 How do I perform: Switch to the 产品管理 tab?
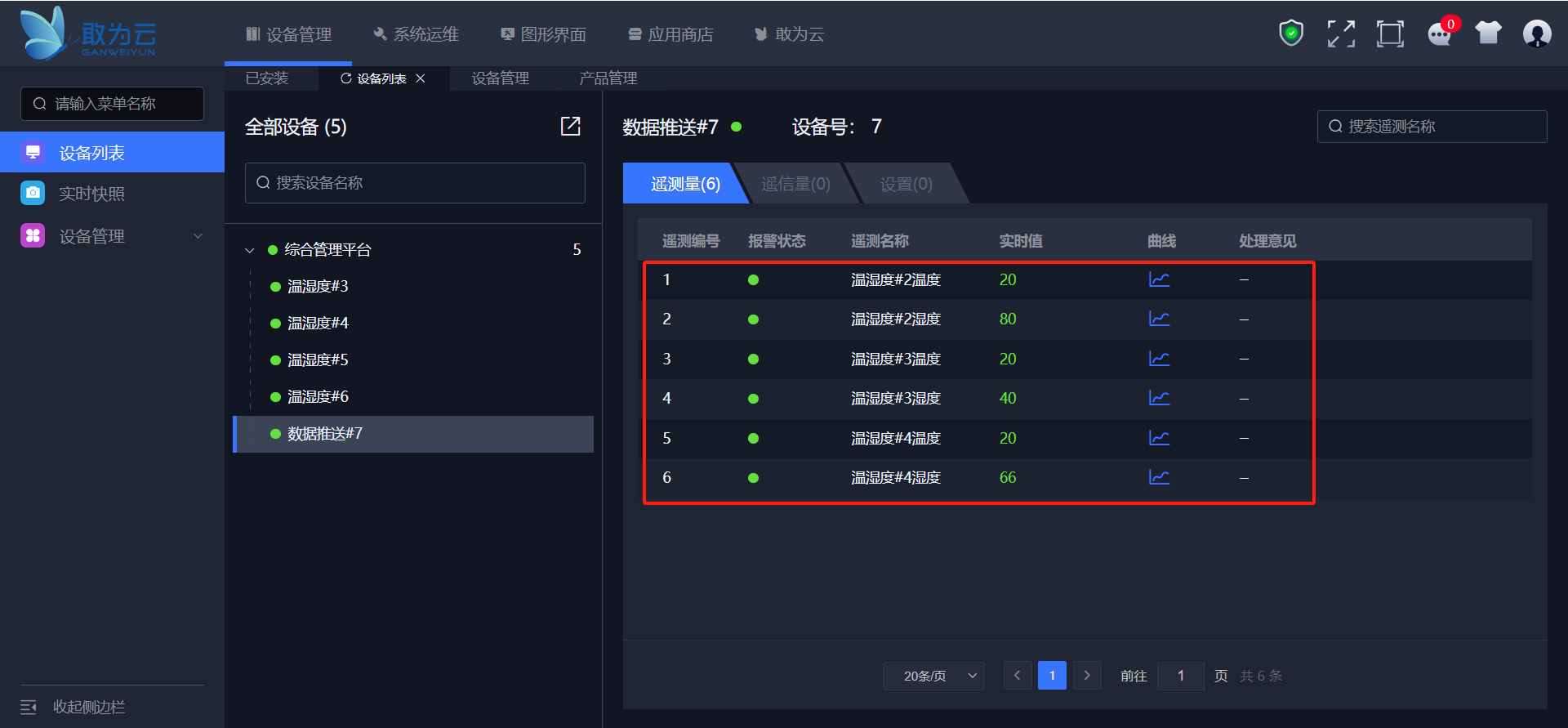[x=608, y=78]
